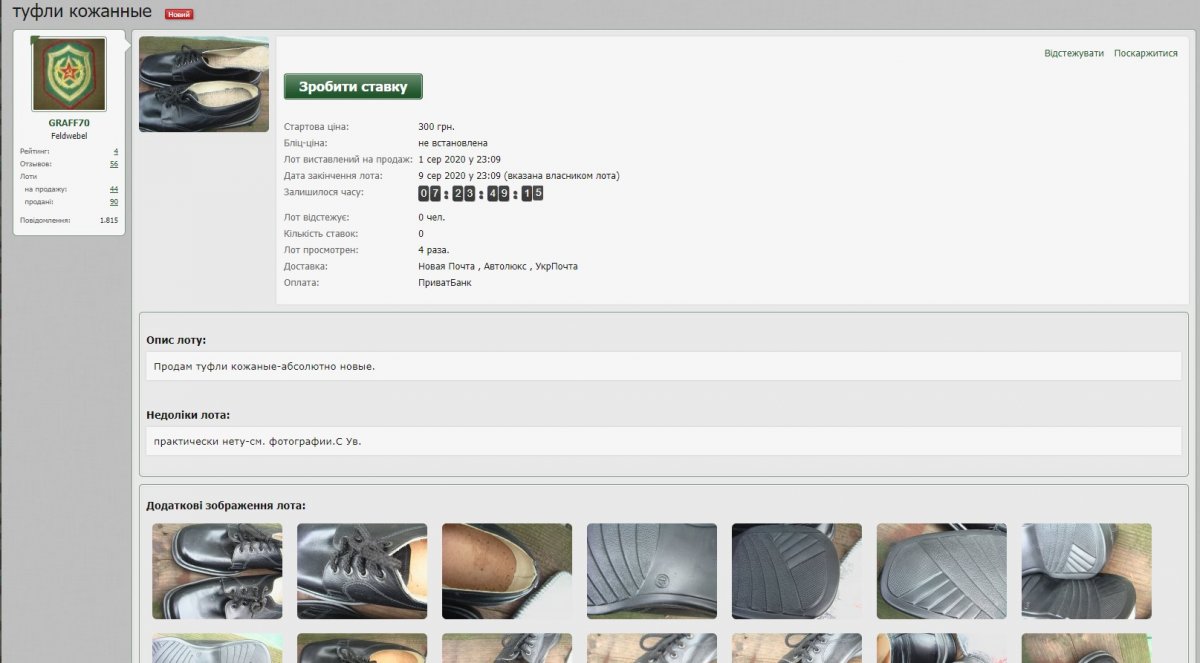Image resolution: width=1200 pixels, height=663 pixels.
Task: Open thumbnail showing brown insole
Action: coord(507,571)
